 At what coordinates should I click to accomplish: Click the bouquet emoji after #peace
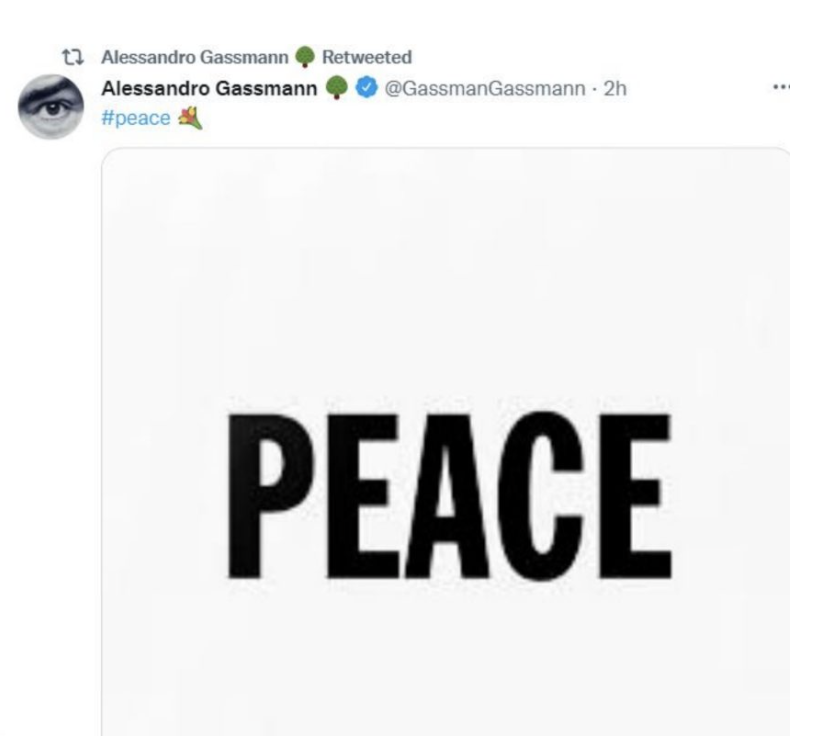190,118
